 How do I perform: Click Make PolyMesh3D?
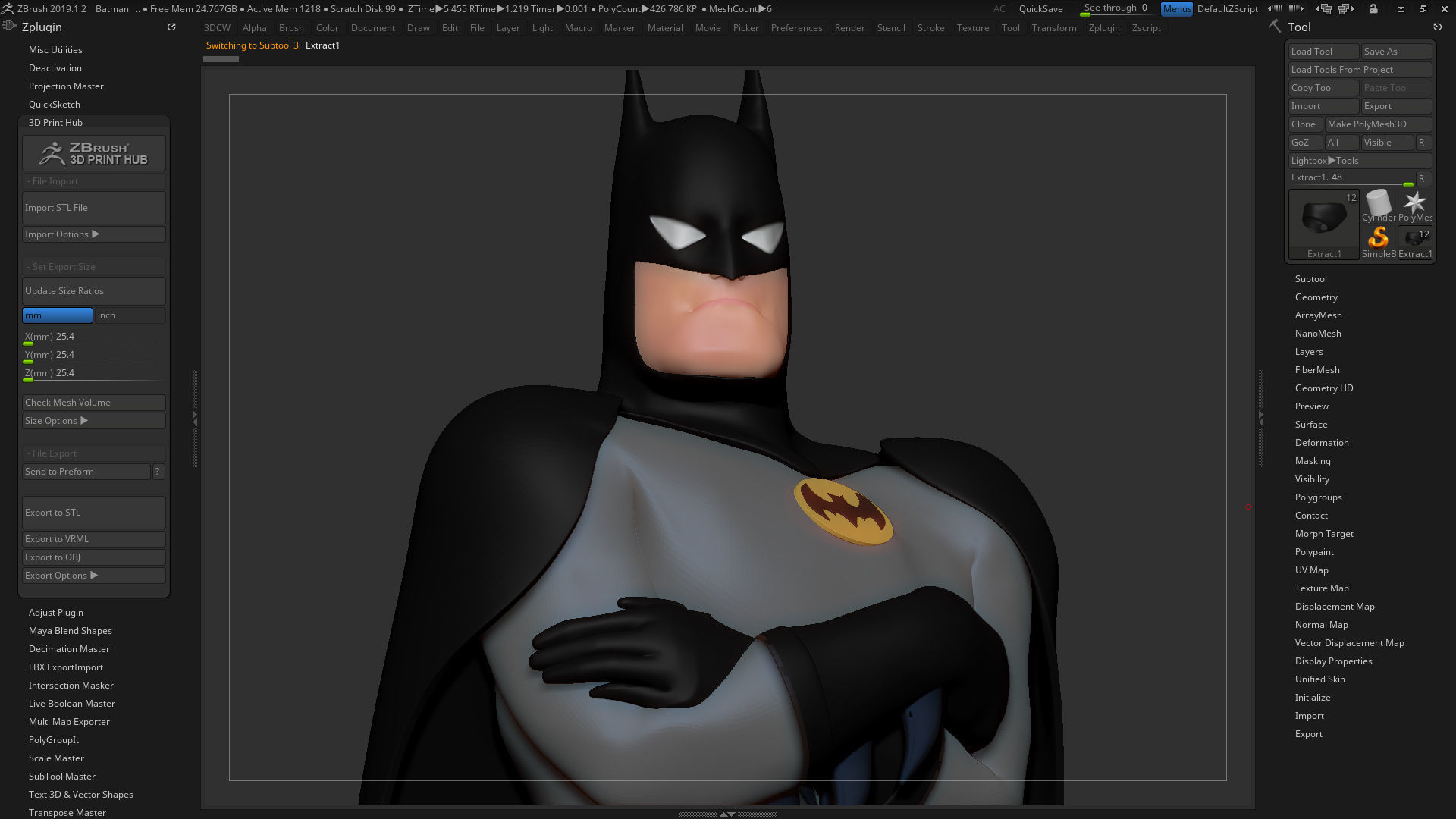(1378, 124)
